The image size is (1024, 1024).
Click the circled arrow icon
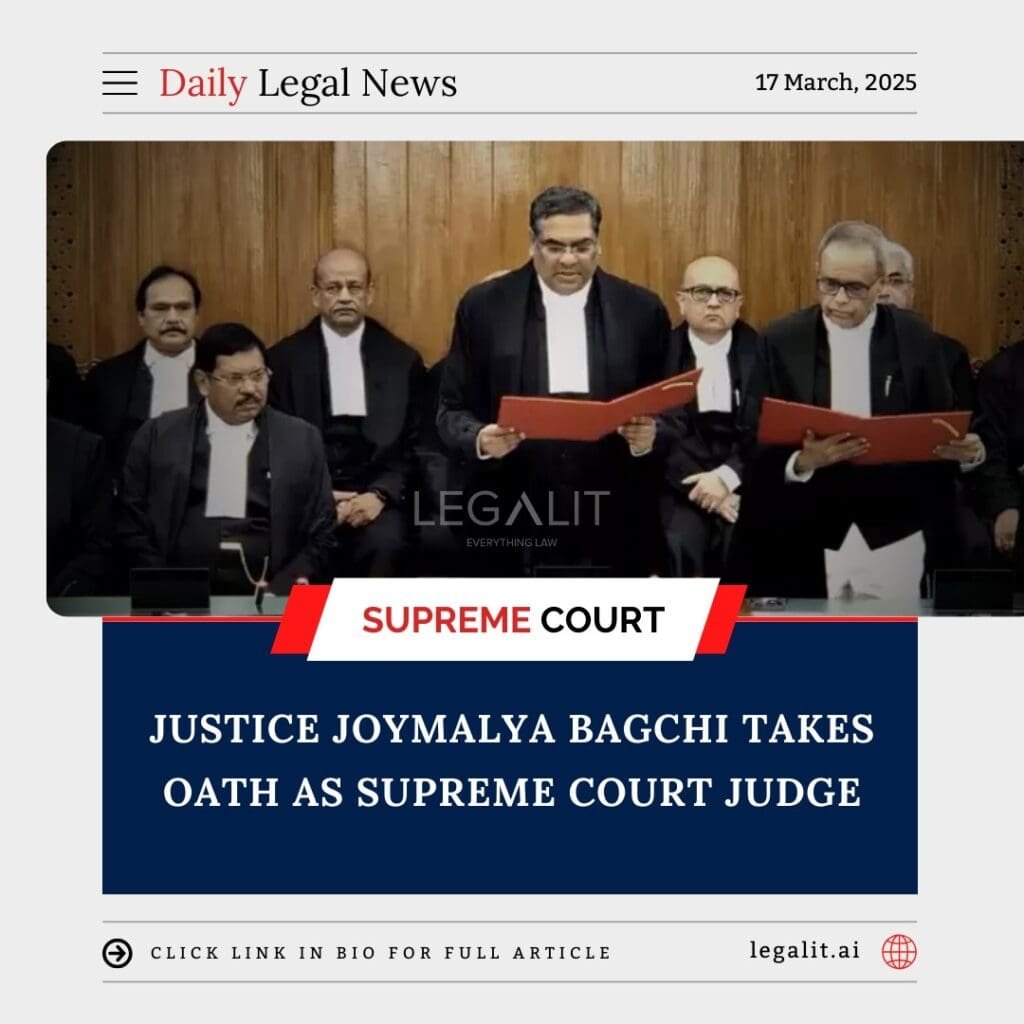point(118,953)
